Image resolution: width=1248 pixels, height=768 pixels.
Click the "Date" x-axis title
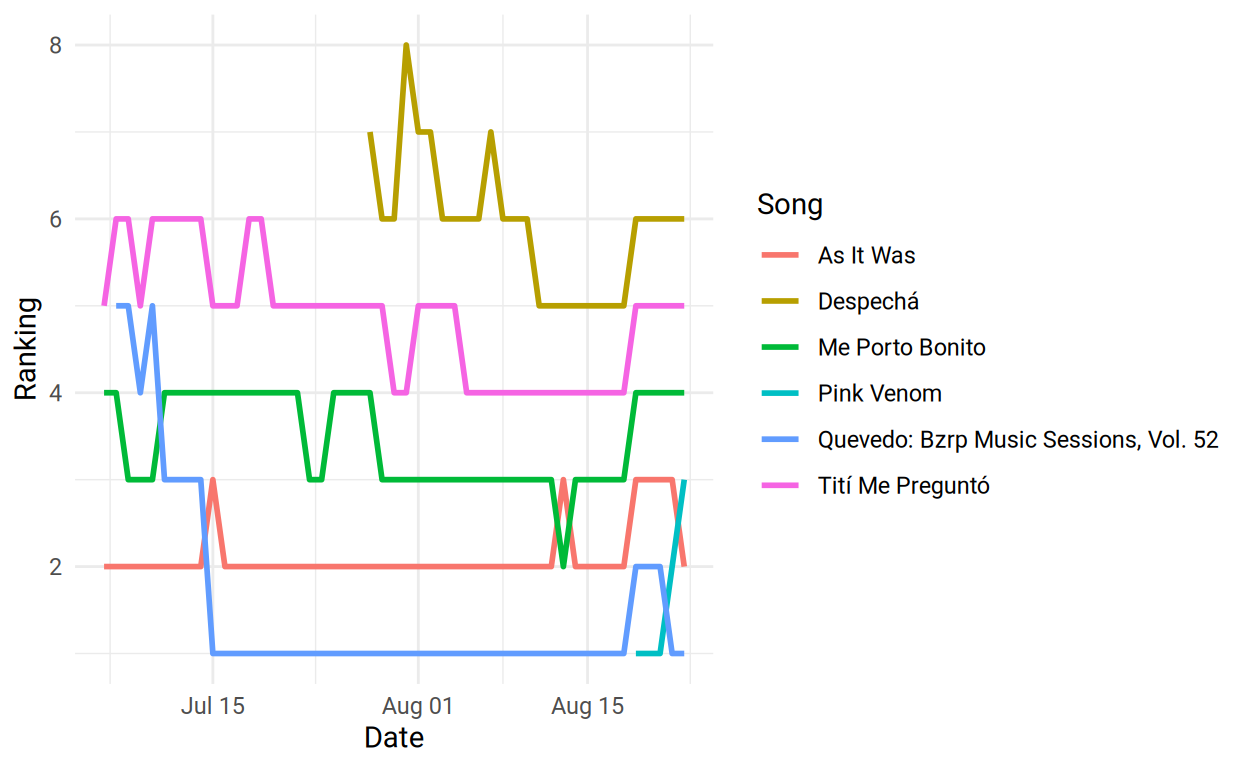[x=394, y=738]
